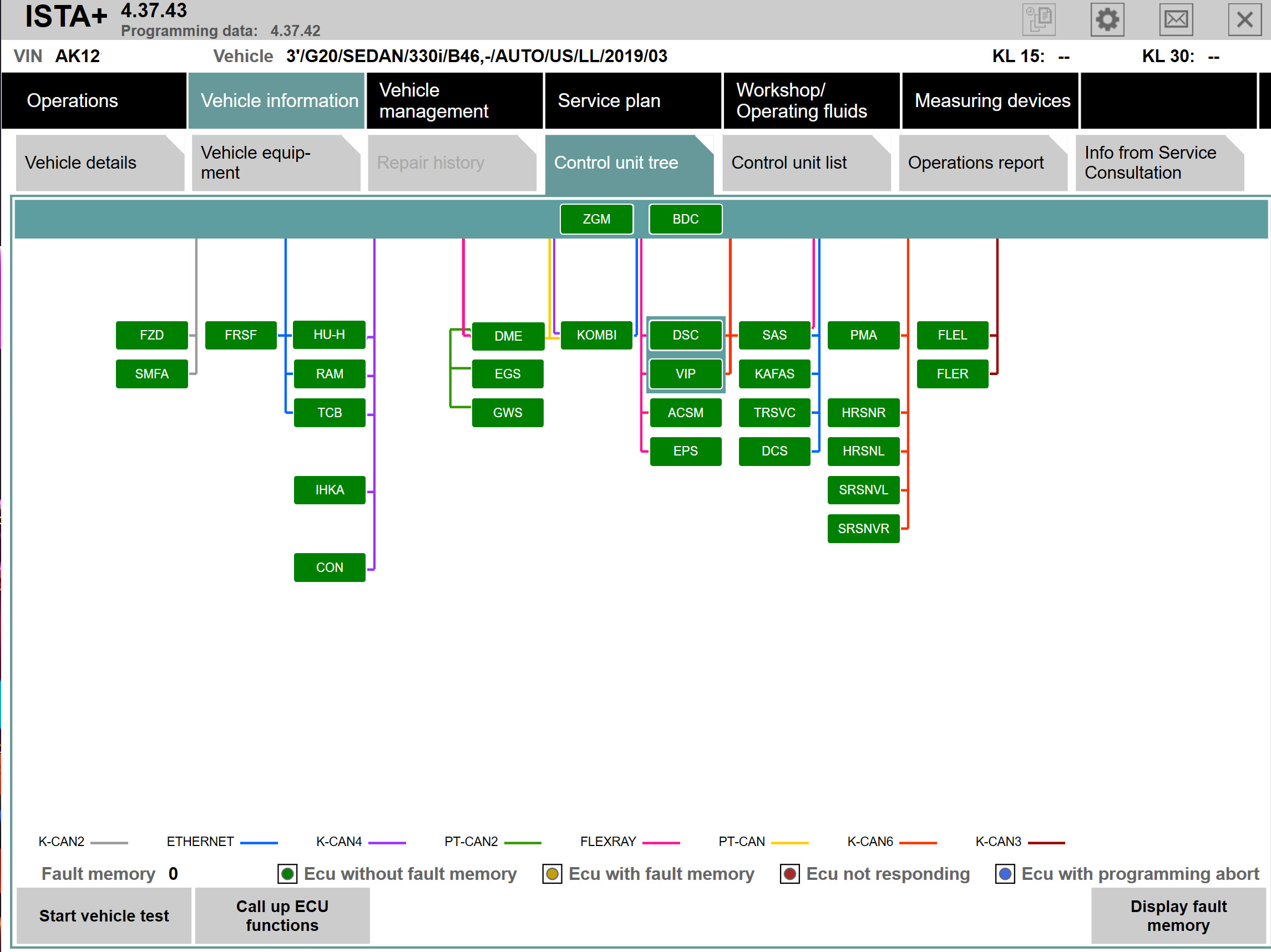Open the envelope feedback icon
1271x952 pixels.
pos(1176,19)
